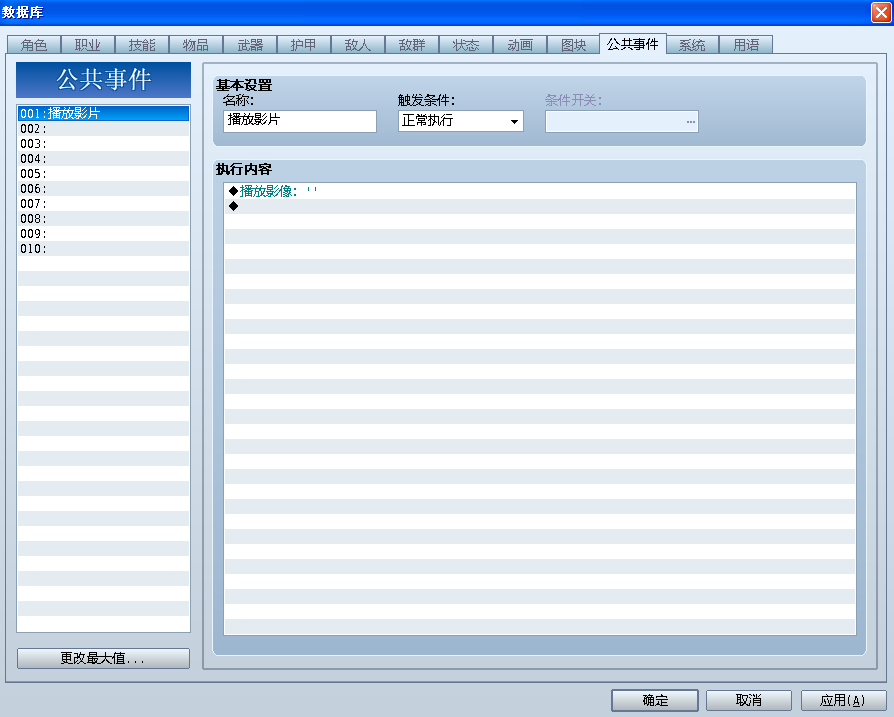Screen dimensions: 894x717
Task: Select common event row 009
Action: tap(103, 234)
